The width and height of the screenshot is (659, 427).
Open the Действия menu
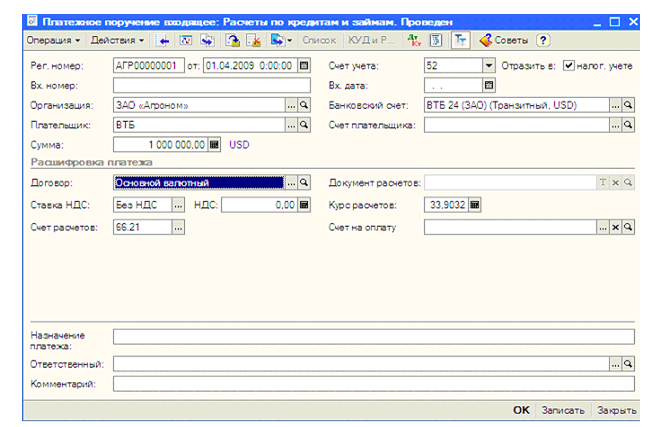(x=117, y=41)
